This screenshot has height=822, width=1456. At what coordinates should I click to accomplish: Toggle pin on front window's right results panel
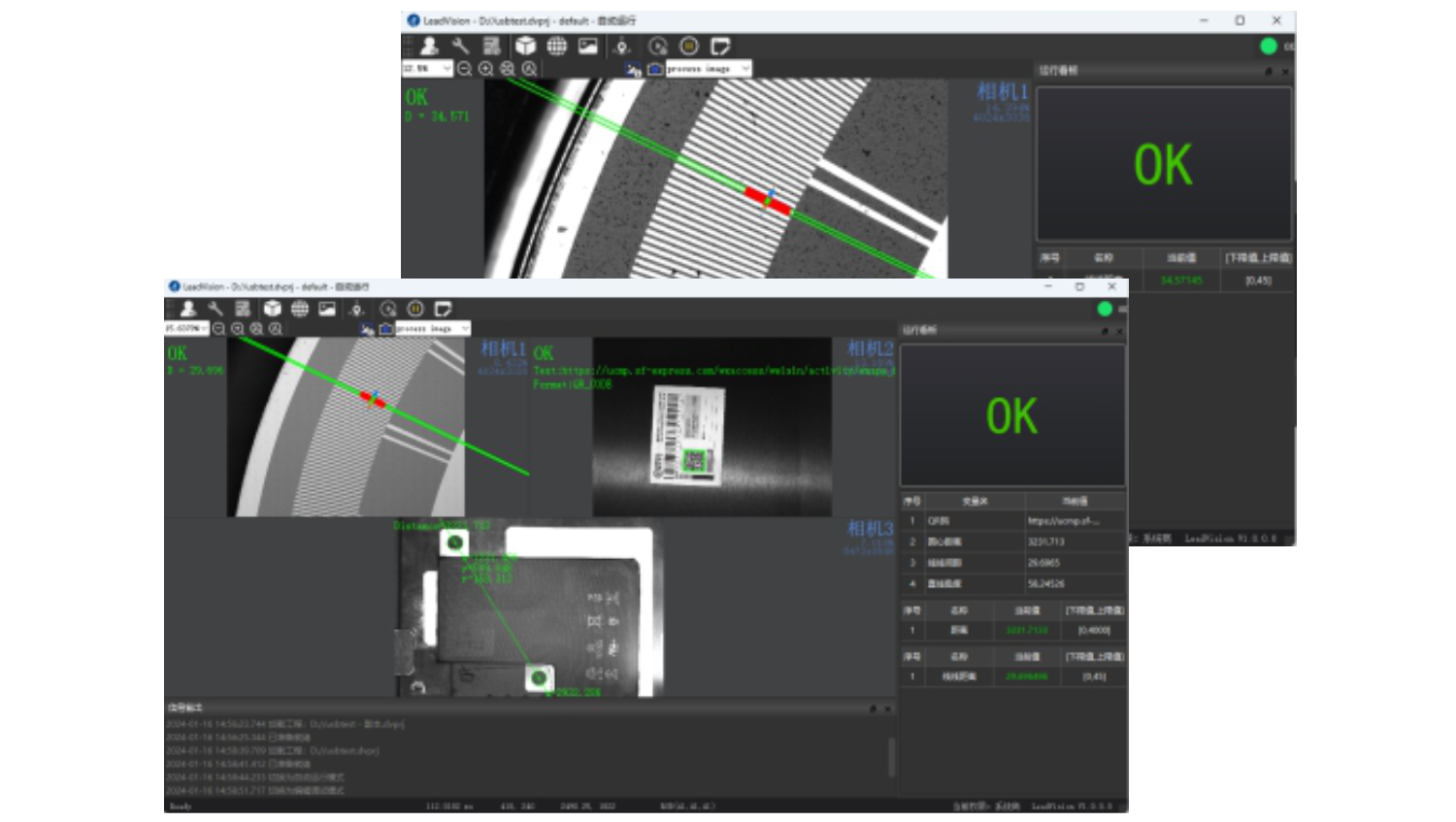tap(1105, 331)
